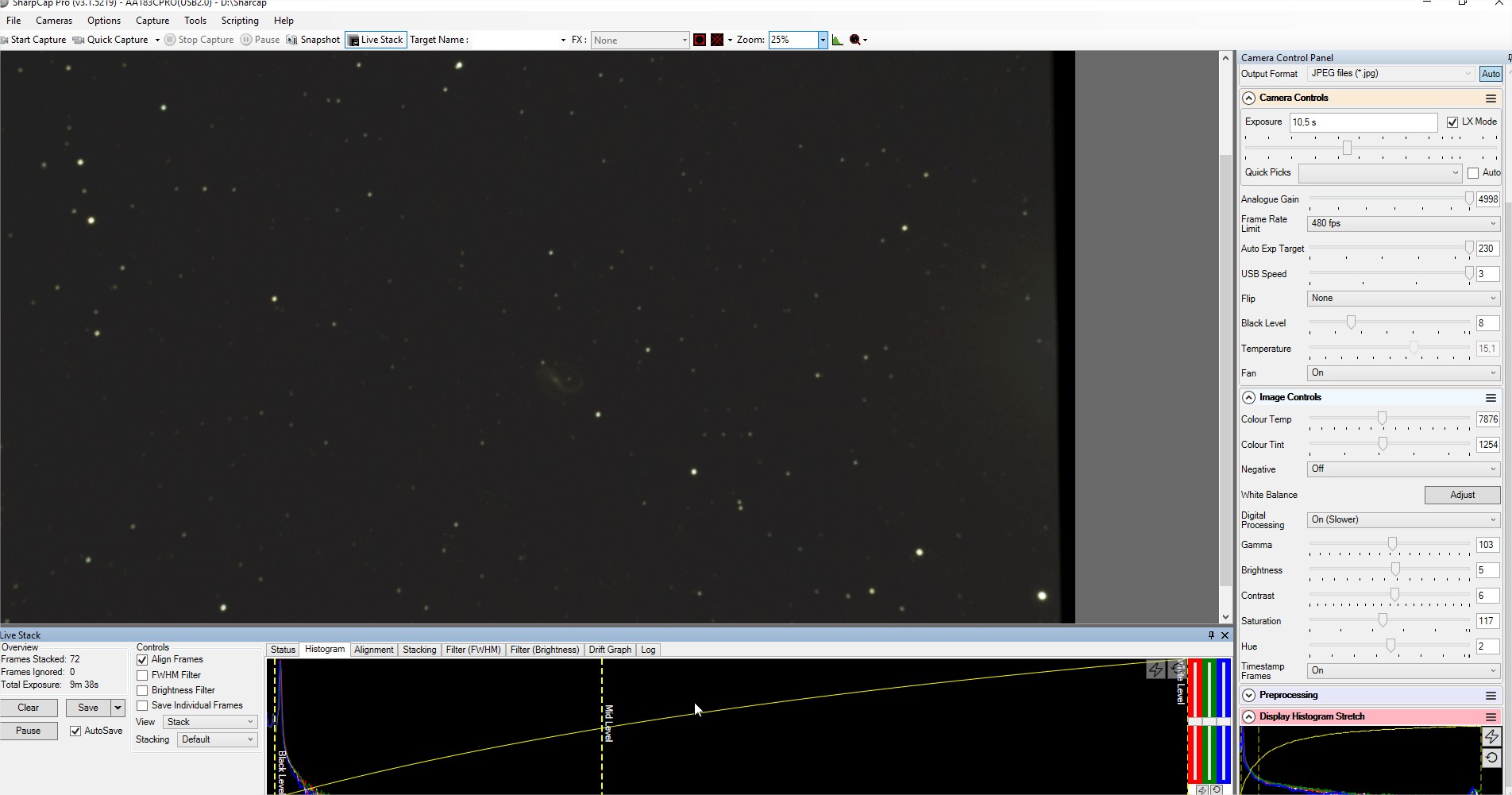Toggle the Live Stack toolbar button
Screen dimensions: 1512x795
(376, 40)
